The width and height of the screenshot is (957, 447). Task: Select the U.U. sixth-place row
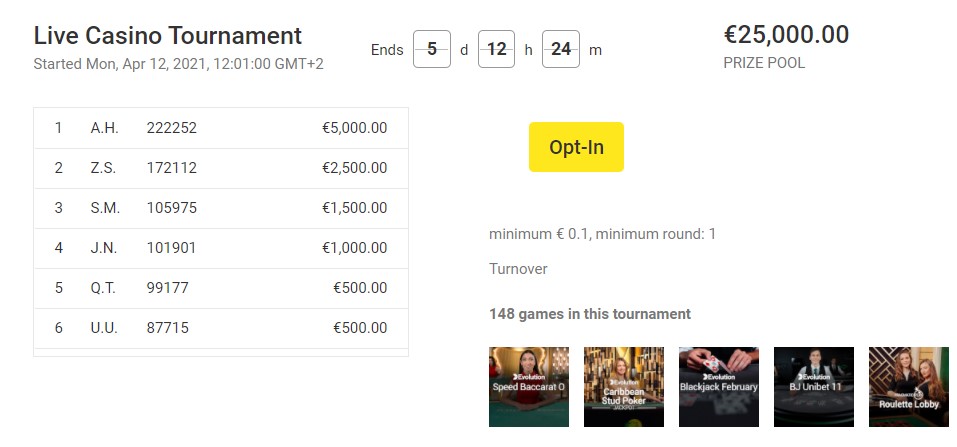[221, 328]
